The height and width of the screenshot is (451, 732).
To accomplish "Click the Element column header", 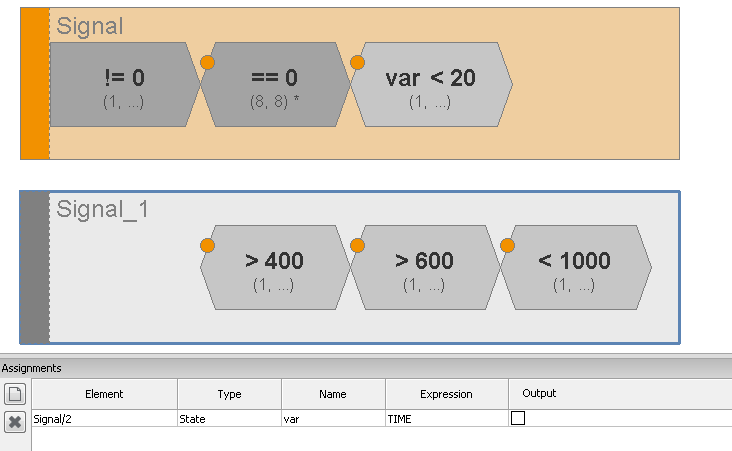I will point(104,394).
